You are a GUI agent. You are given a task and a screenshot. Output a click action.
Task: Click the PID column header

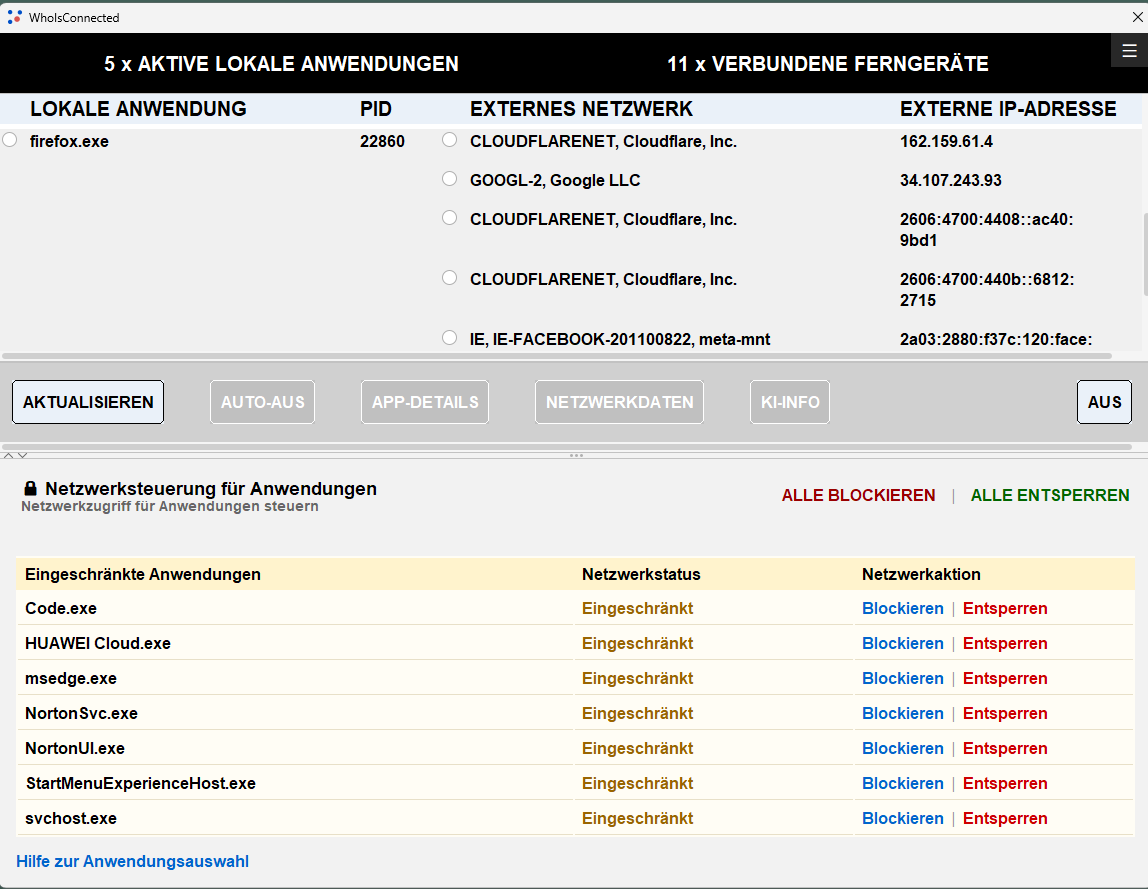pyautogui.click(x=376, y=109)
